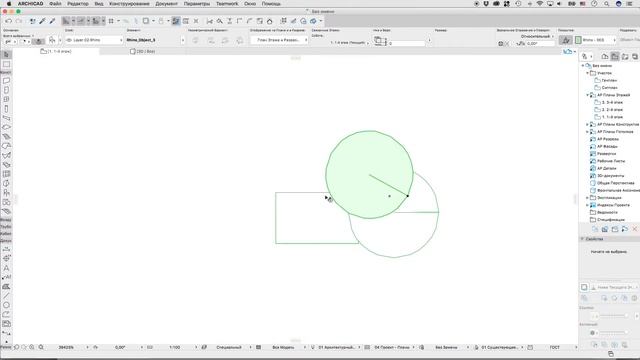Click the Undo arrow in the toolbar
Screen dimensions: 640x360
pyautogui.click(x=9, y=21)
